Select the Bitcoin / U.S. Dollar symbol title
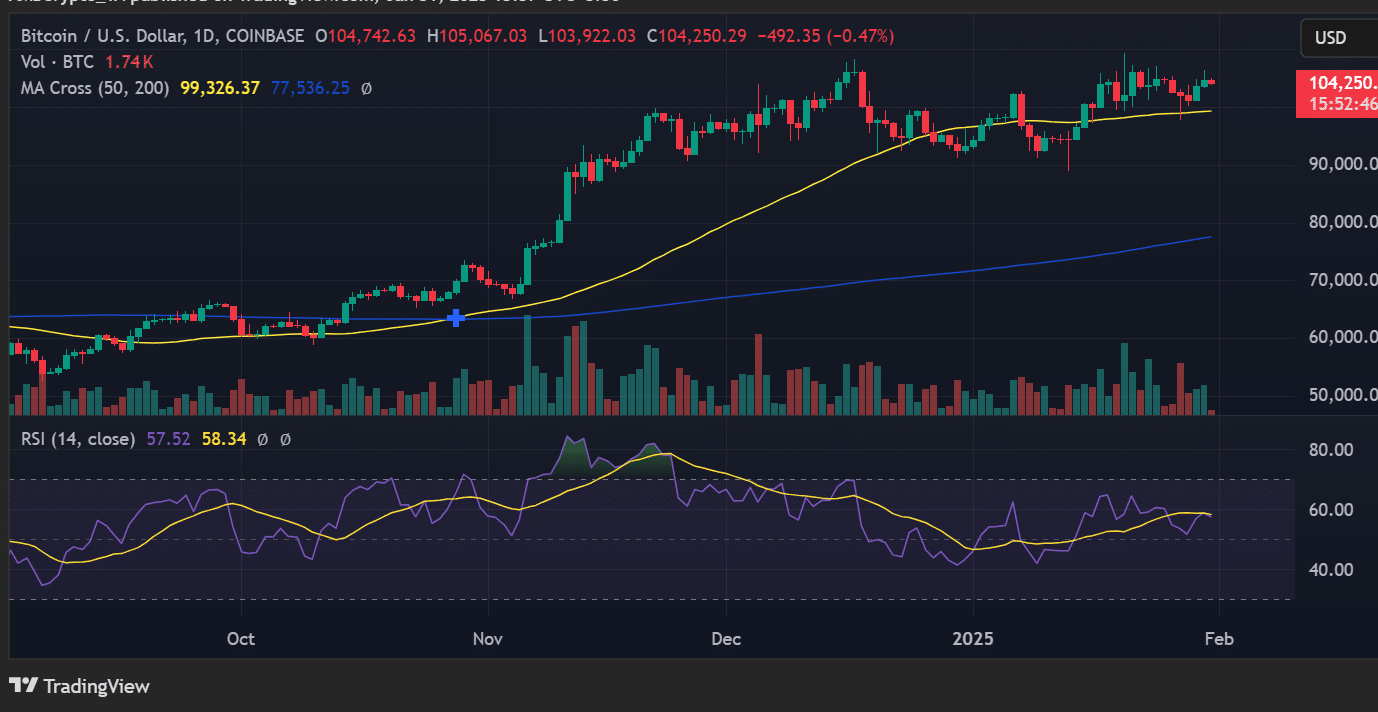Viewport: 1378px width, 712px height. 163,36
